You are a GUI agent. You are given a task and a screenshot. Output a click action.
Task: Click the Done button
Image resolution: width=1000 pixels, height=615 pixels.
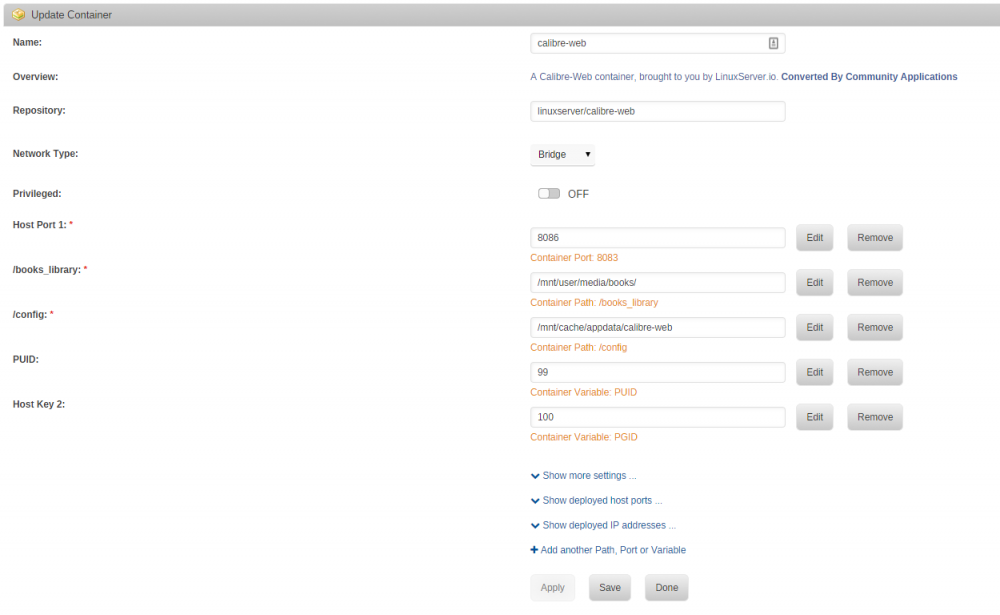666,588
